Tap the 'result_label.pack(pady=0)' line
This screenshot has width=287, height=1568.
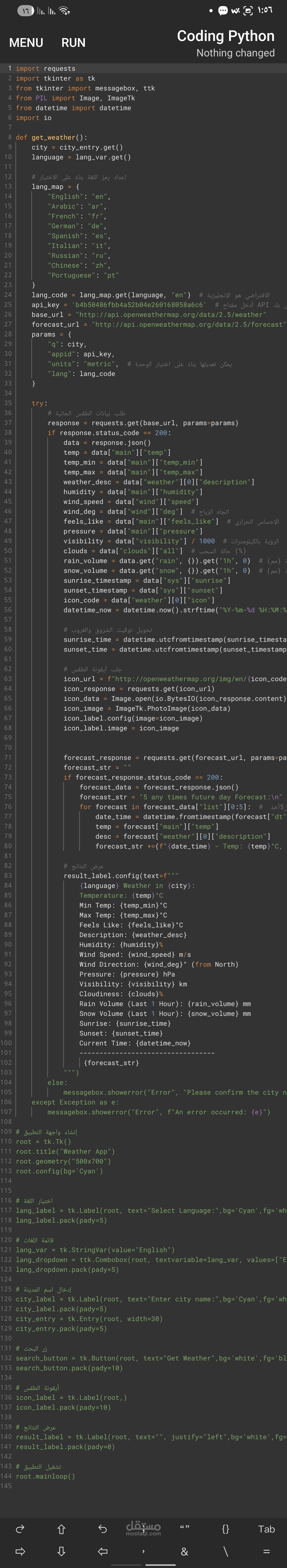[65, 1447]
